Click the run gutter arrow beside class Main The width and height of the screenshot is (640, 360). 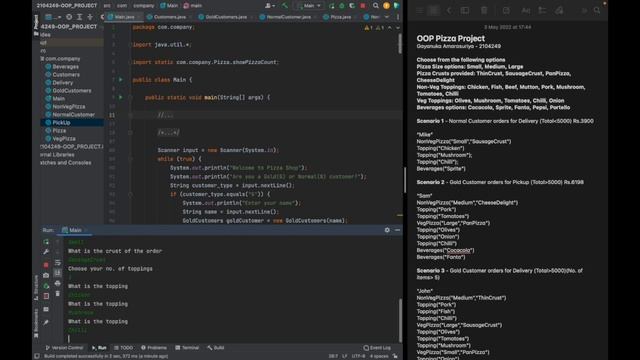120,80
